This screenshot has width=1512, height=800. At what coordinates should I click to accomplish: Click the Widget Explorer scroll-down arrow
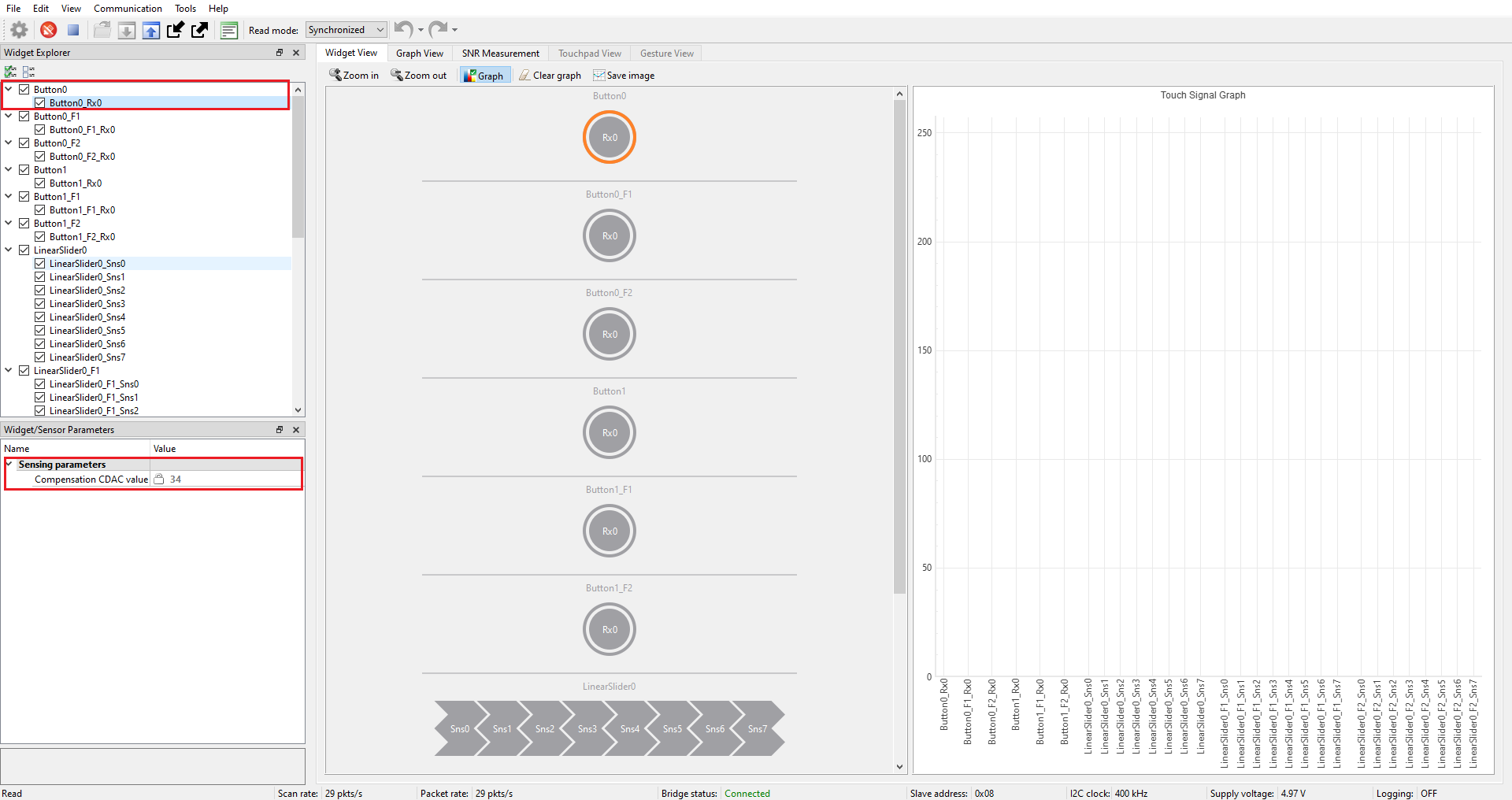(x=298, y=410)
